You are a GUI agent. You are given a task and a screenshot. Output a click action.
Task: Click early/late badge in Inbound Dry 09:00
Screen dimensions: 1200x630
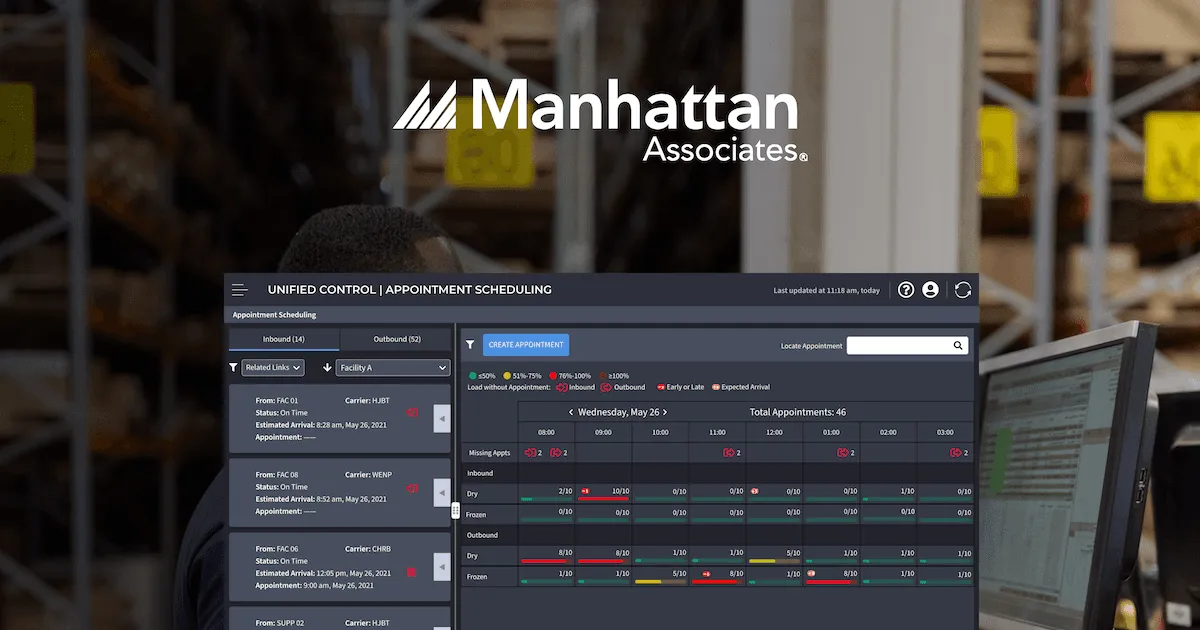(584, 491)
